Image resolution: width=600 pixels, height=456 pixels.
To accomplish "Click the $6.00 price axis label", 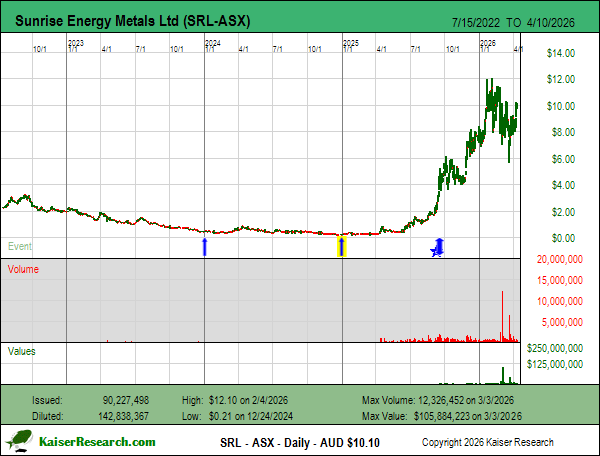I will point(563,159).
